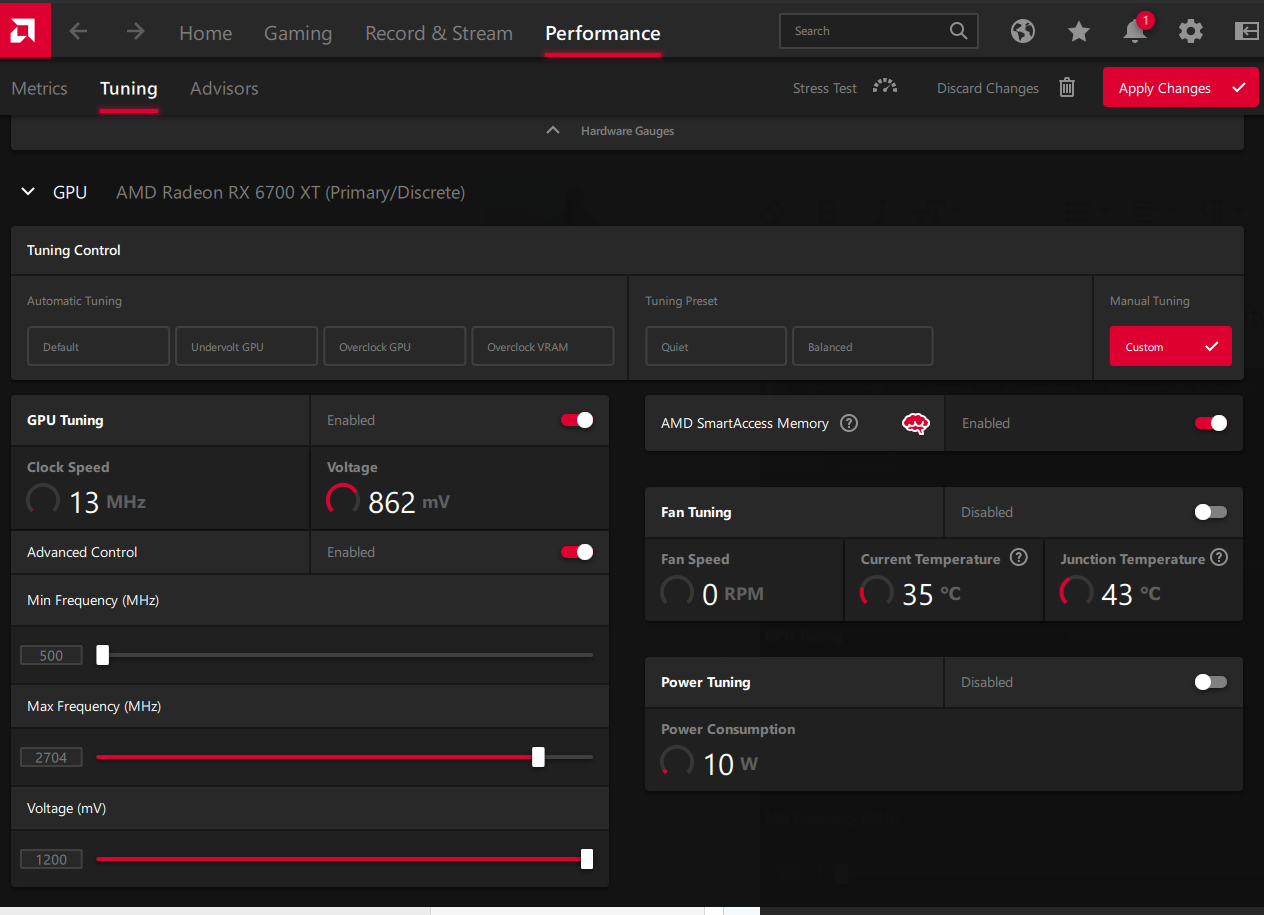Click the Voltage slider handle
The width and height of the screenshot is (1264, 915).
[587, 859]
